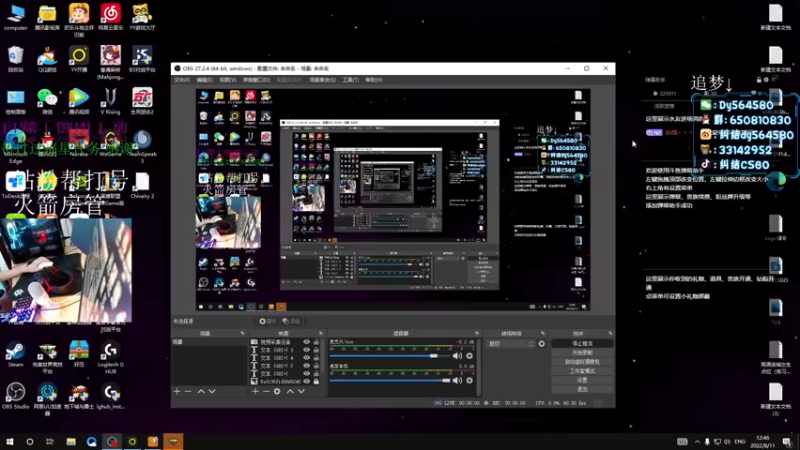Screen dimensions: 800x450
Task: Open File Explorer from the taskbar
Action: [x=71, y=441]
